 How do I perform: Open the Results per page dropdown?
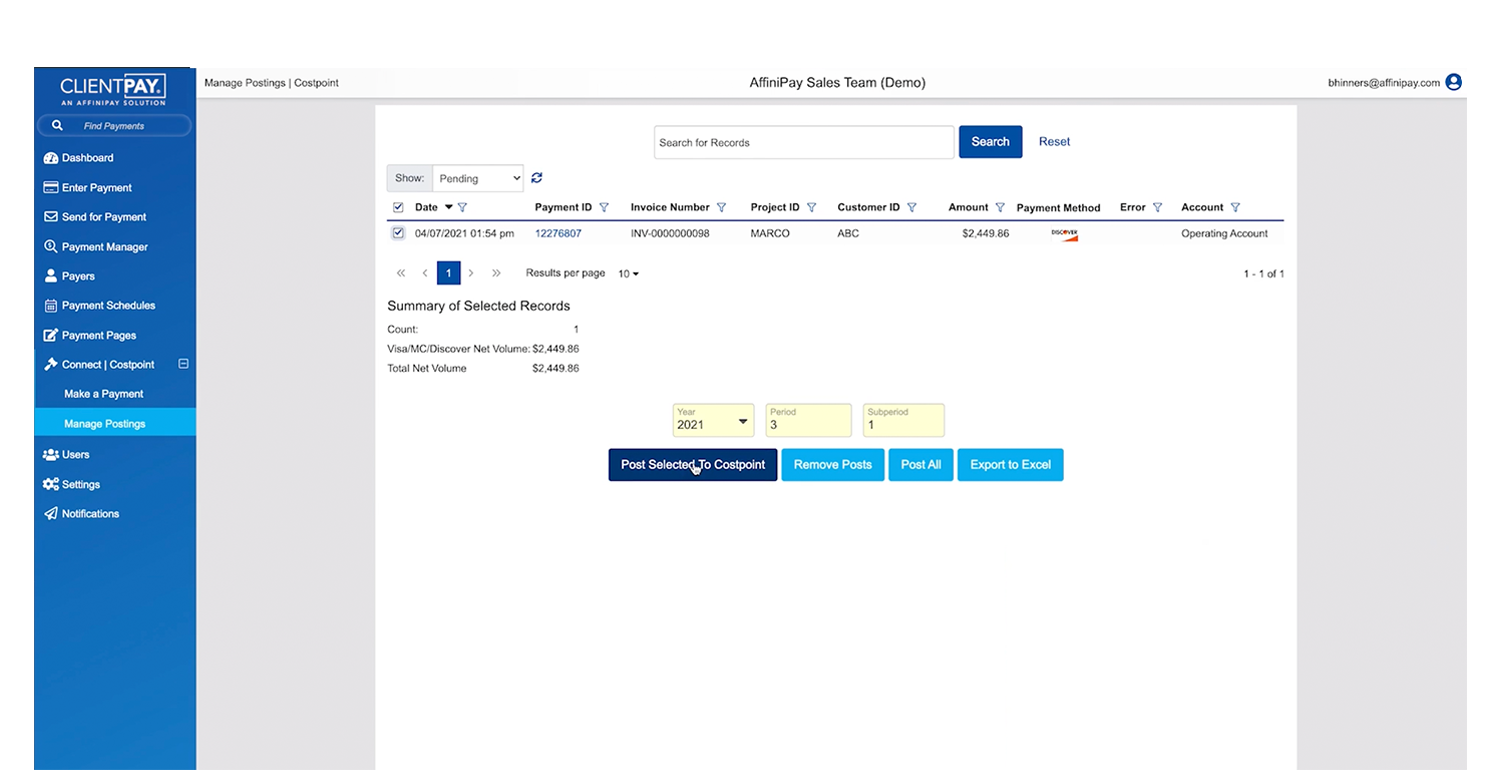pos(628,273)
